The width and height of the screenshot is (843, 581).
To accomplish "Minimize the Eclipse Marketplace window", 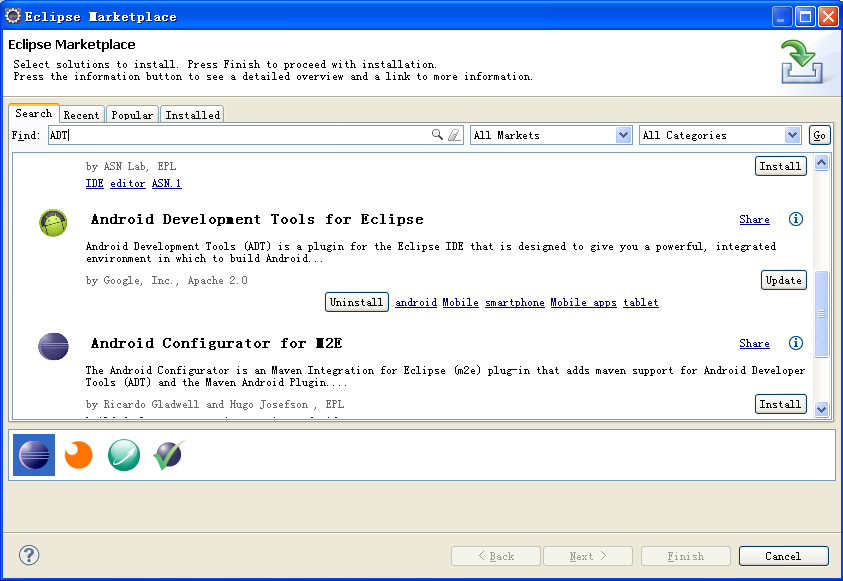I will pos(782,17).
